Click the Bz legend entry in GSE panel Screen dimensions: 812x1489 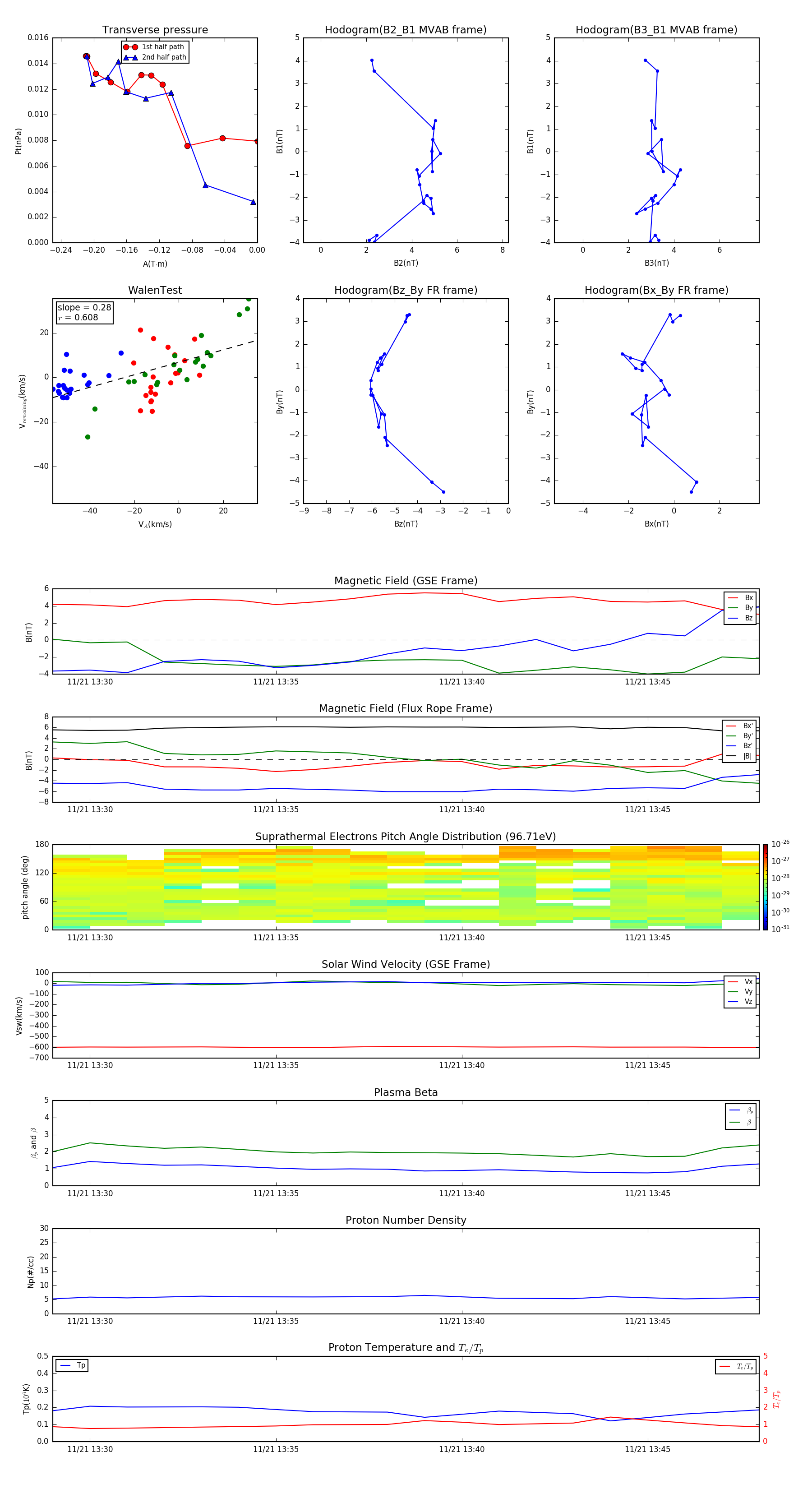pos(740,618)
